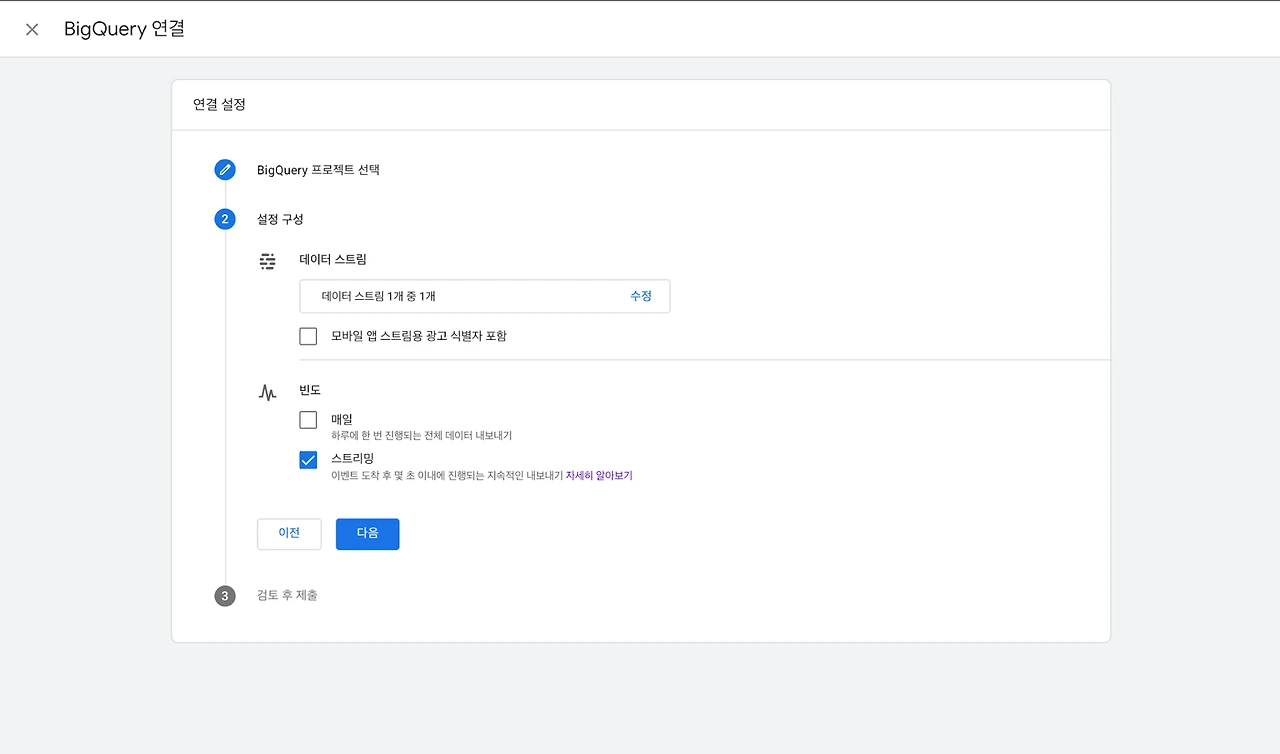Click the 하루에 한 번 진행되는 전체 데이터 내보내기 description
The height and width of the screenshot is (754, 1280).
coord(421,436)
